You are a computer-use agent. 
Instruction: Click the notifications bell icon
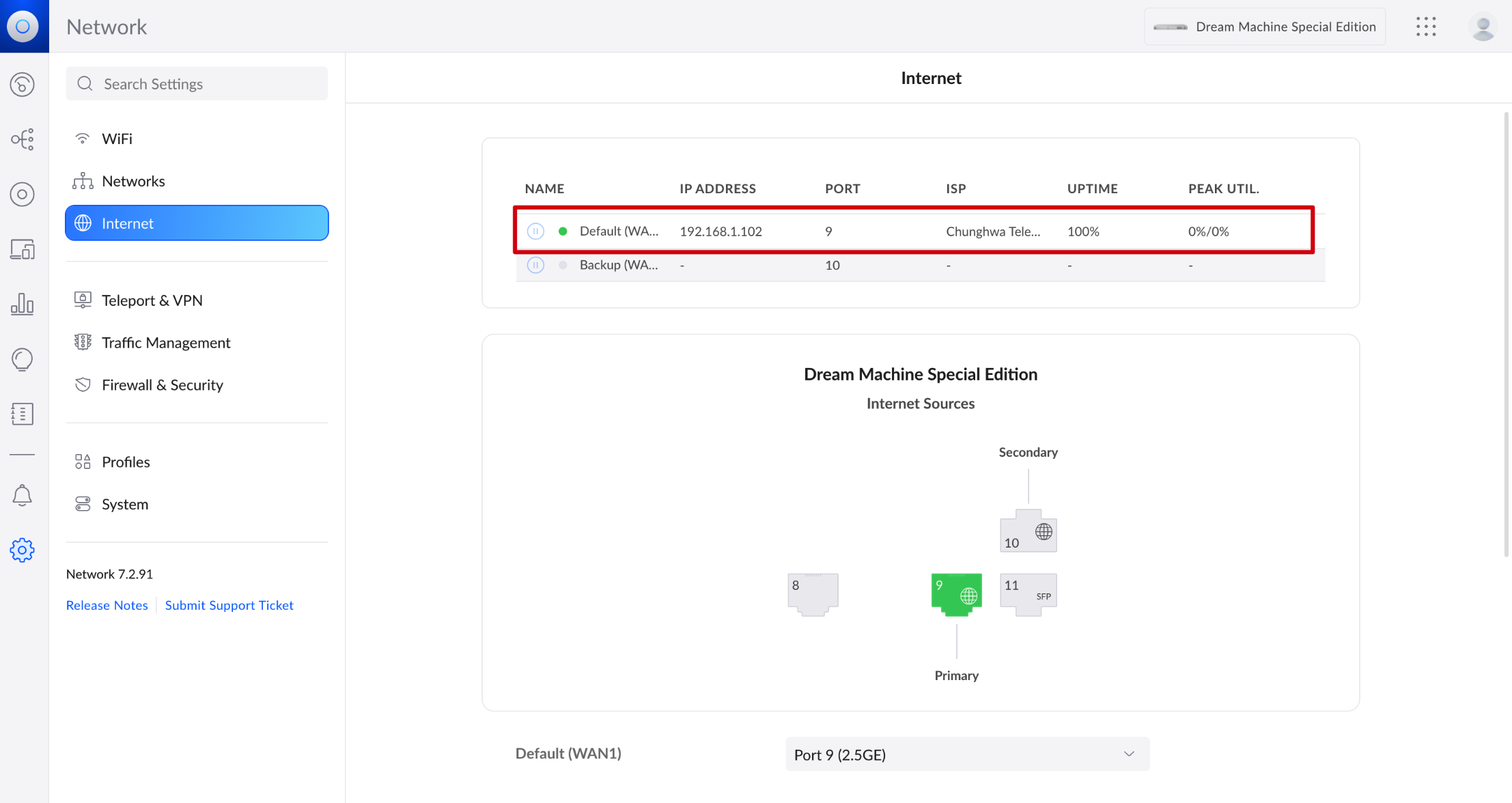click(x=22, y=496)
